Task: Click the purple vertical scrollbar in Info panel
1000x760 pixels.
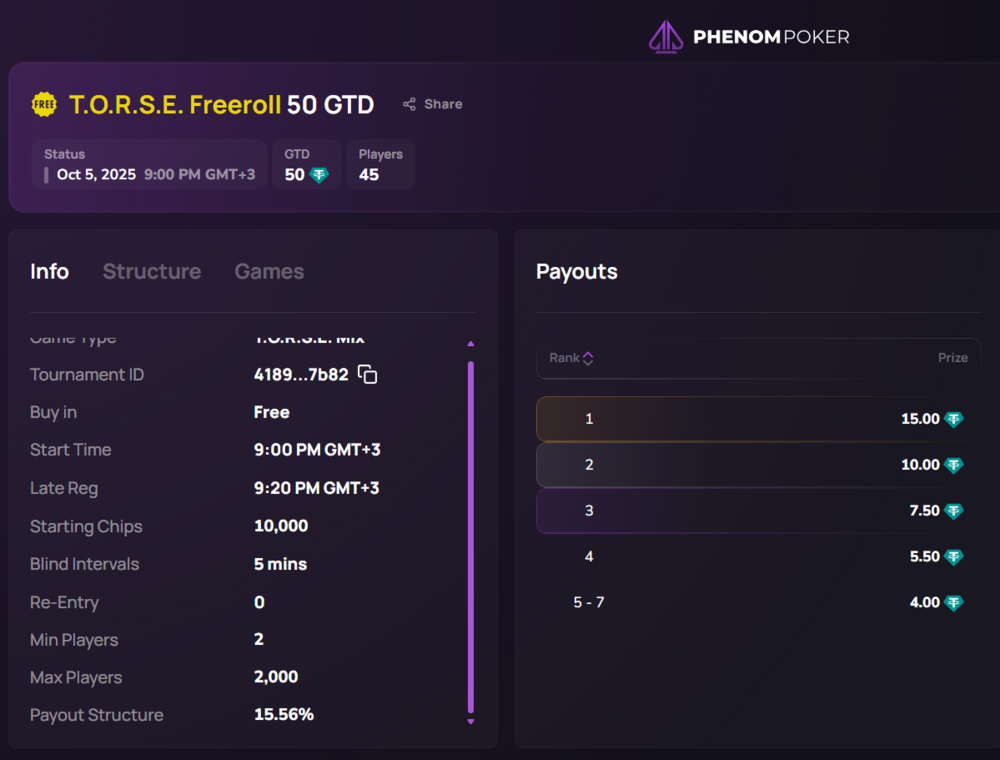Action: 471,535
